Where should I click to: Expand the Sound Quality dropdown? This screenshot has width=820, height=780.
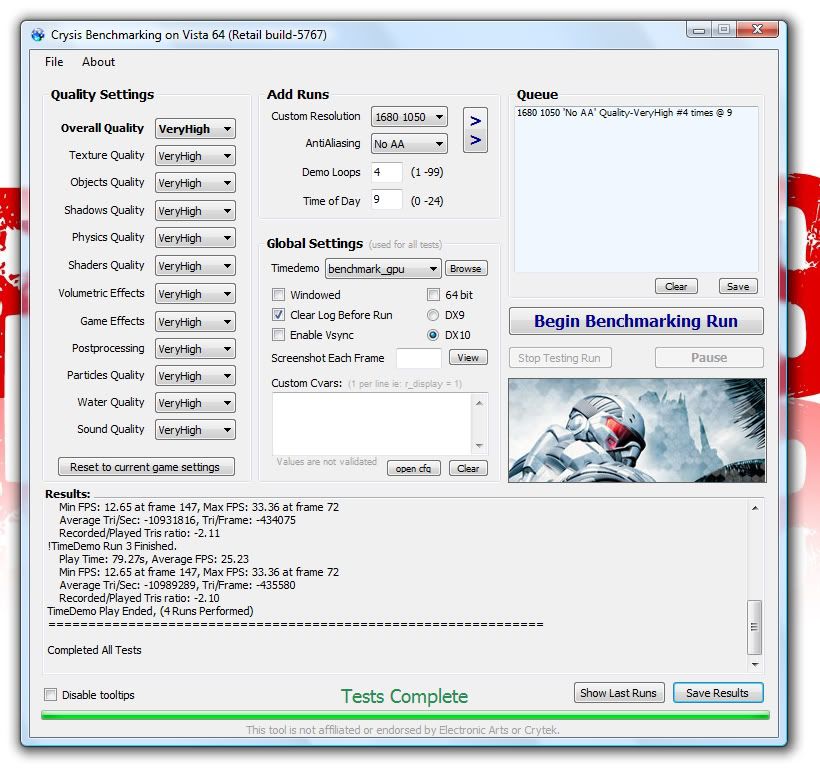195,430
